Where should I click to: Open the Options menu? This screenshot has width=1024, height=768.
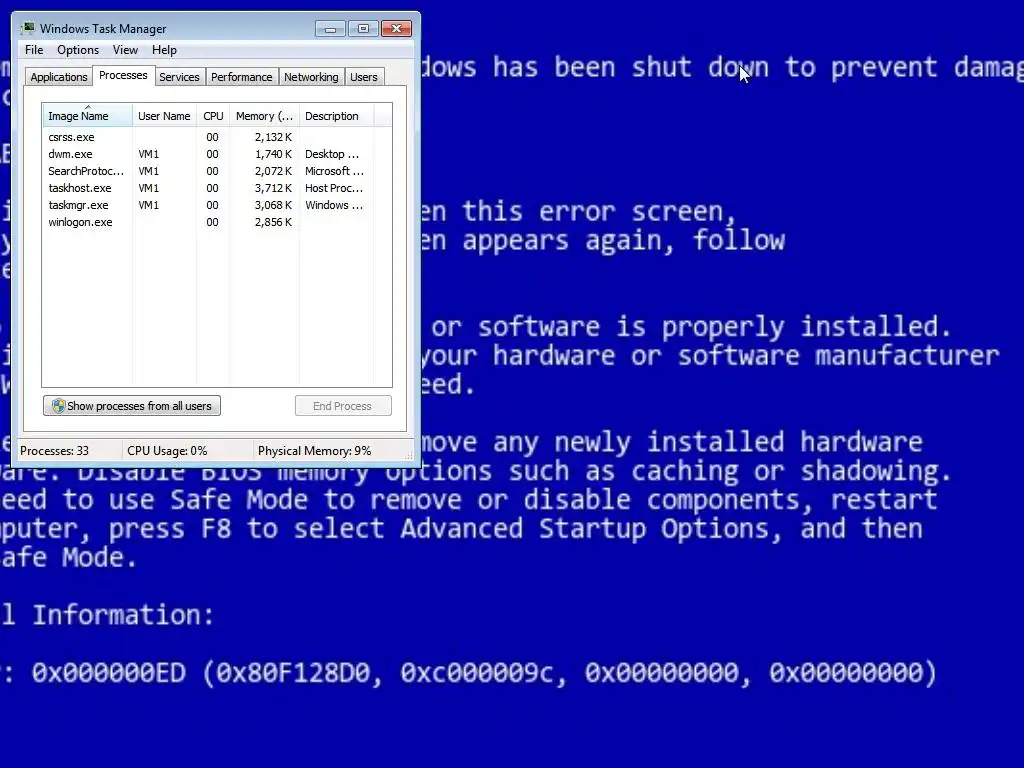[78, 50]
